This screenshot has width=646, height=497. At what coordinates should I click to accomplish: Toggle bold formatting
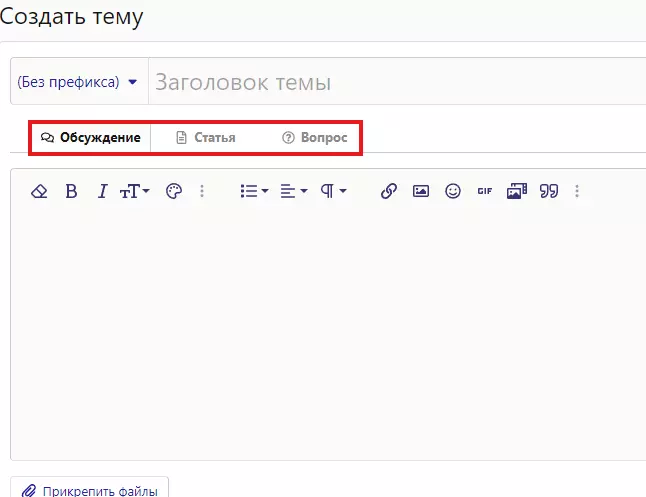click(71, 191)
